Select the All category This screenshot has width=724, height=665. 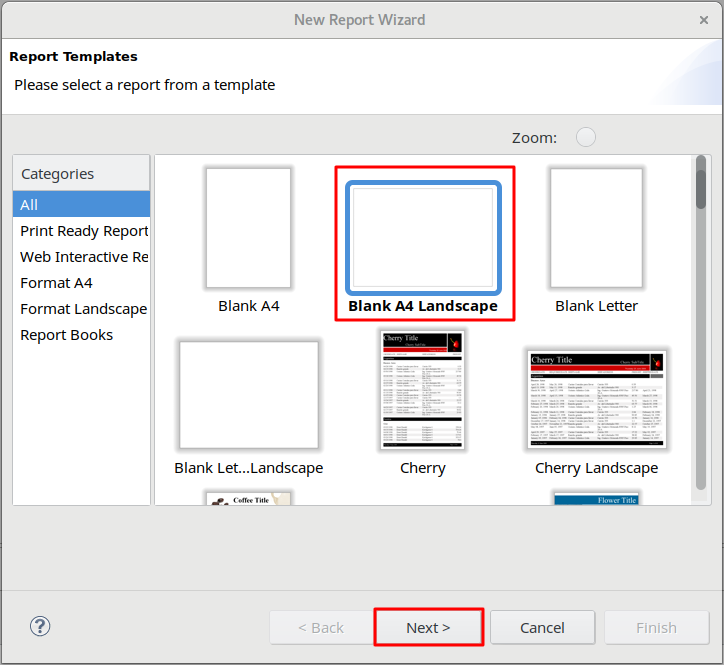tap(82, 204)
